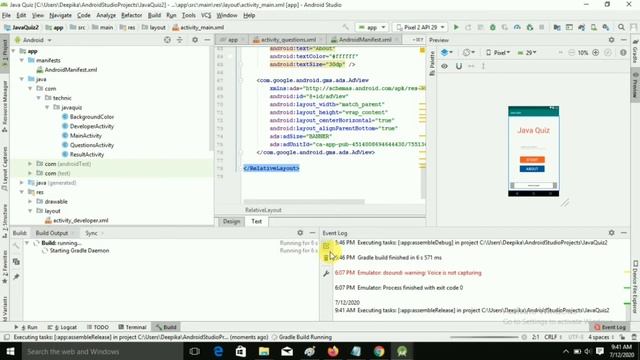Screen dimensions: 640x360
Task: Switch to activity_questions.xml editor tab
Action: pyautogui.click(x=288, y=40)
